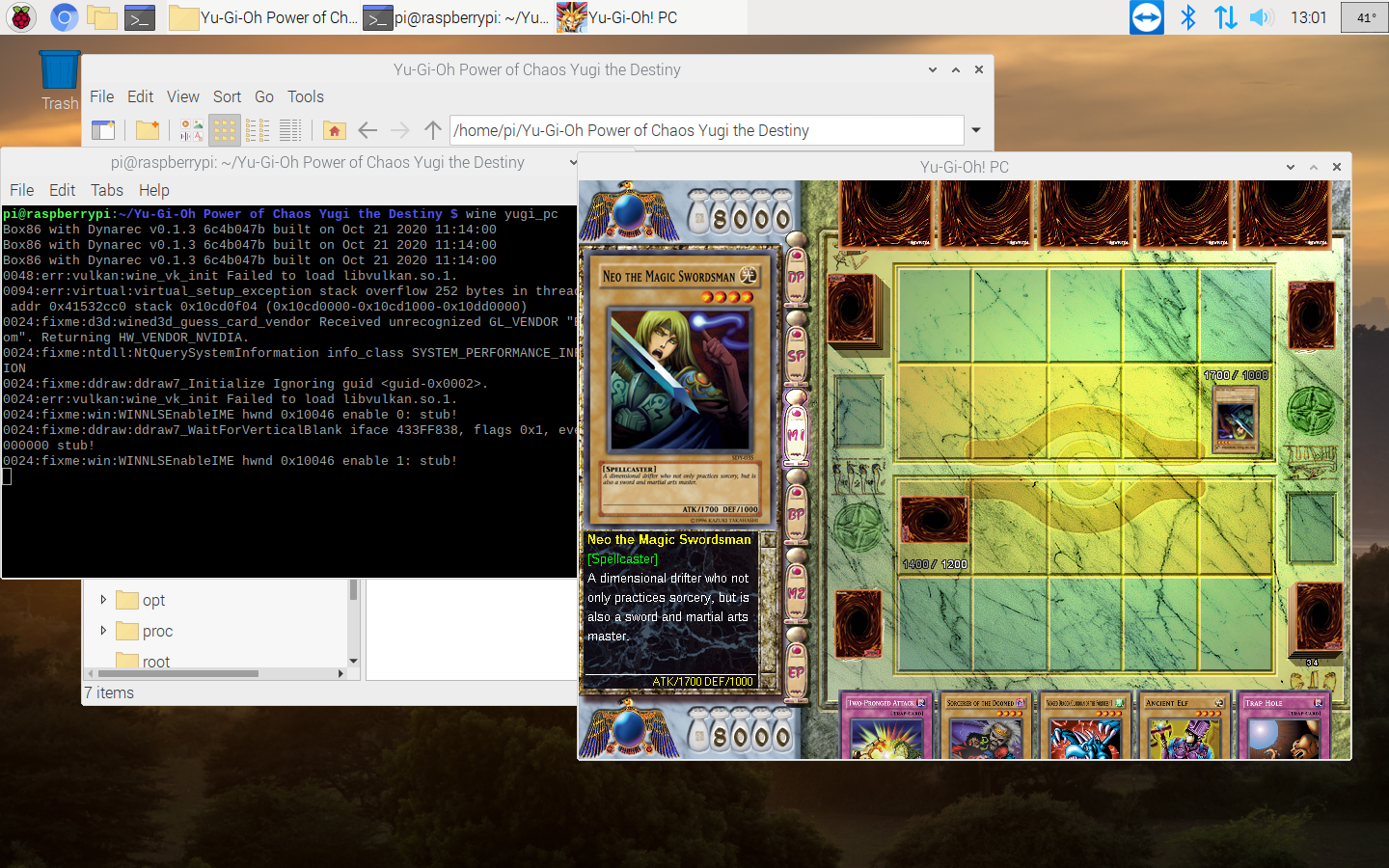The width and height of the screenshot is (1389, 868).
Task: Select the M2 main phase 2 indicator
Action: pos(796,593)
